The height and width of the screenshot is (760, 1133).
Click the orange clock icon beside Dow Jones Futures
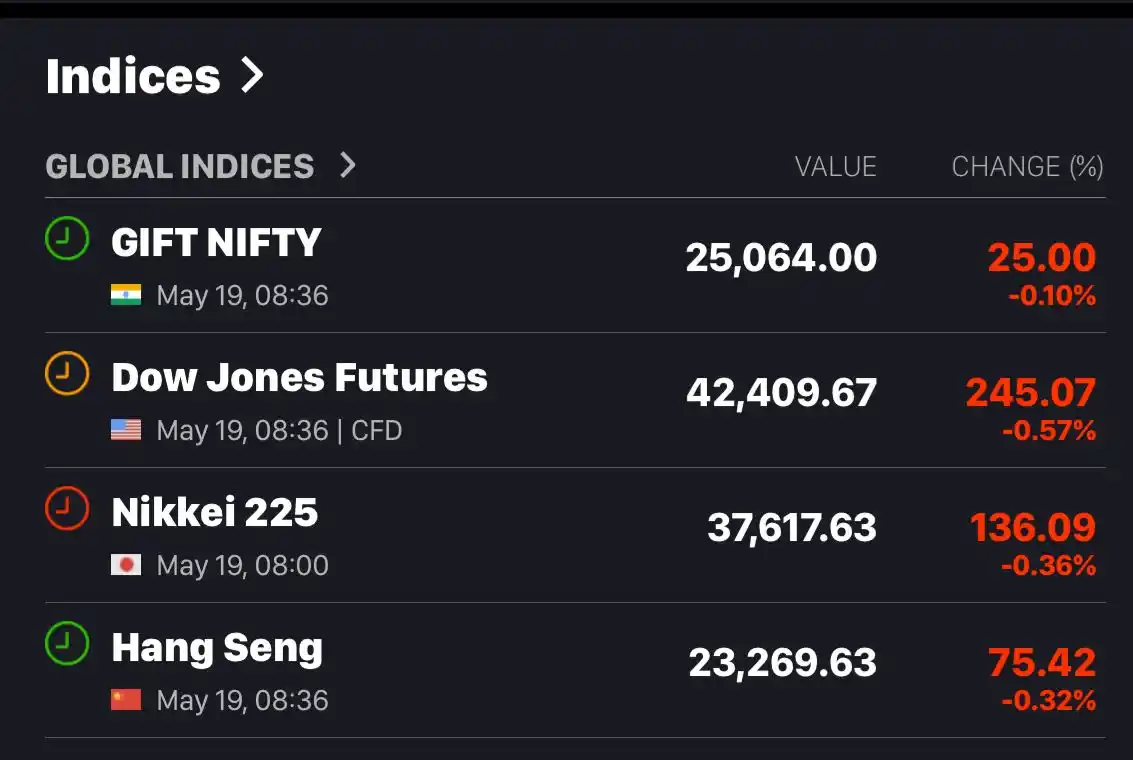[67, 373]
